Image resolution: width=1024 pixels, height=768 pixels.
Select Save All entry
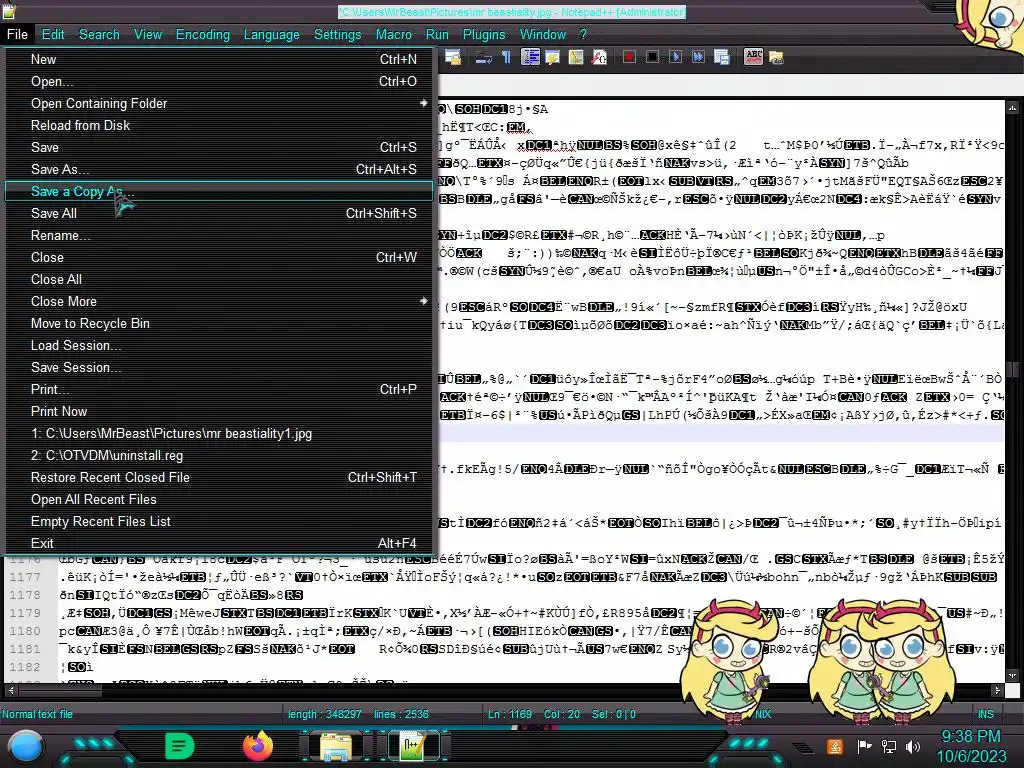(x=219, y=214)
